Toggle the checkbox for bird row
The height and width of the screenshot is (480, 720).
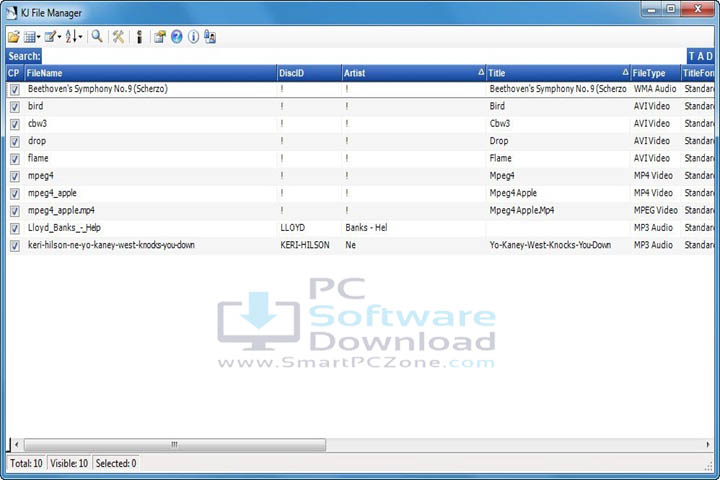15,107
